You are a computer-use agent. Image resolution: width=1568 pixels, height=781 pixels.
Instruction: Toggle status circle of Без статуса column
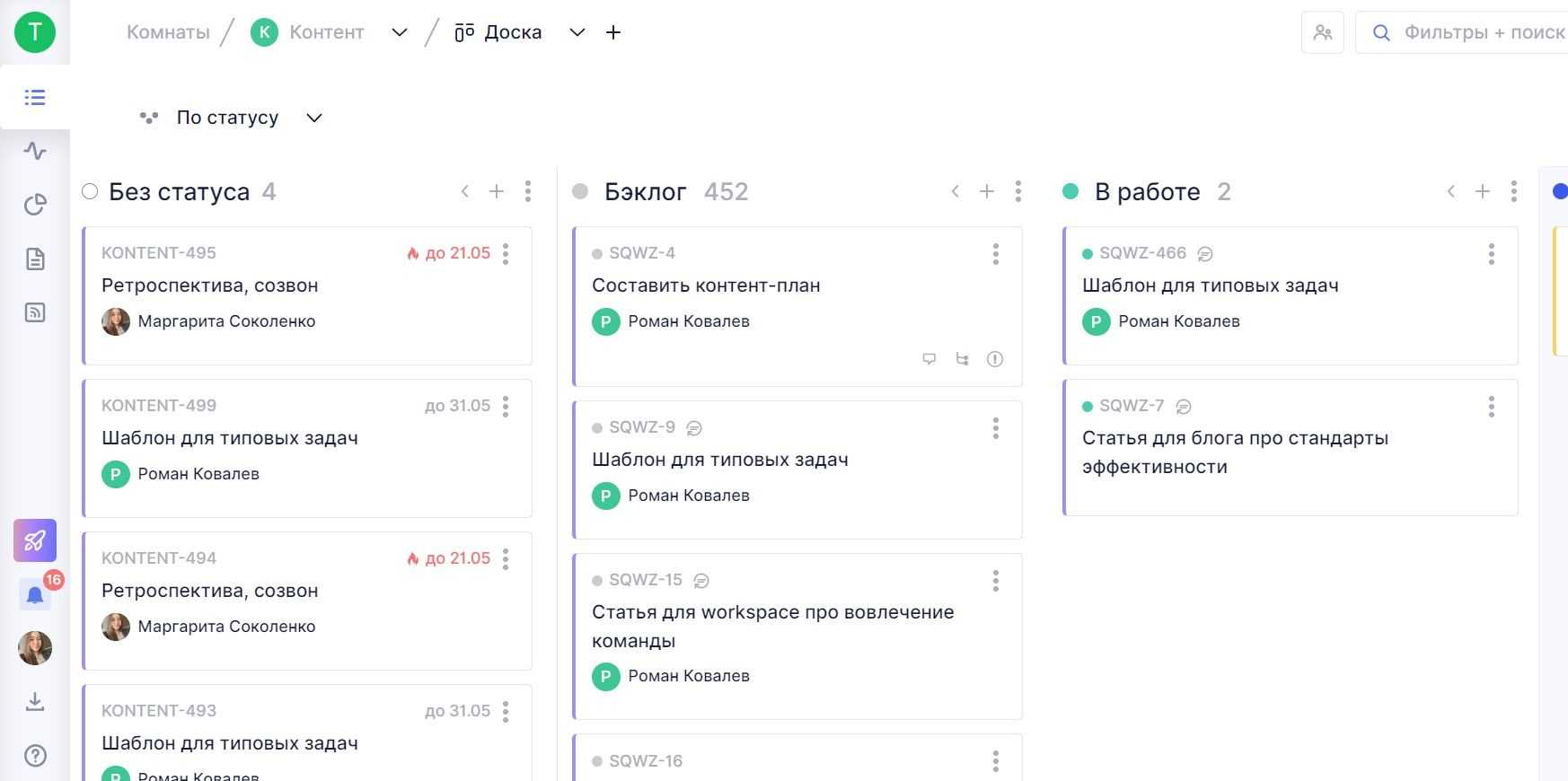point(90,191)
